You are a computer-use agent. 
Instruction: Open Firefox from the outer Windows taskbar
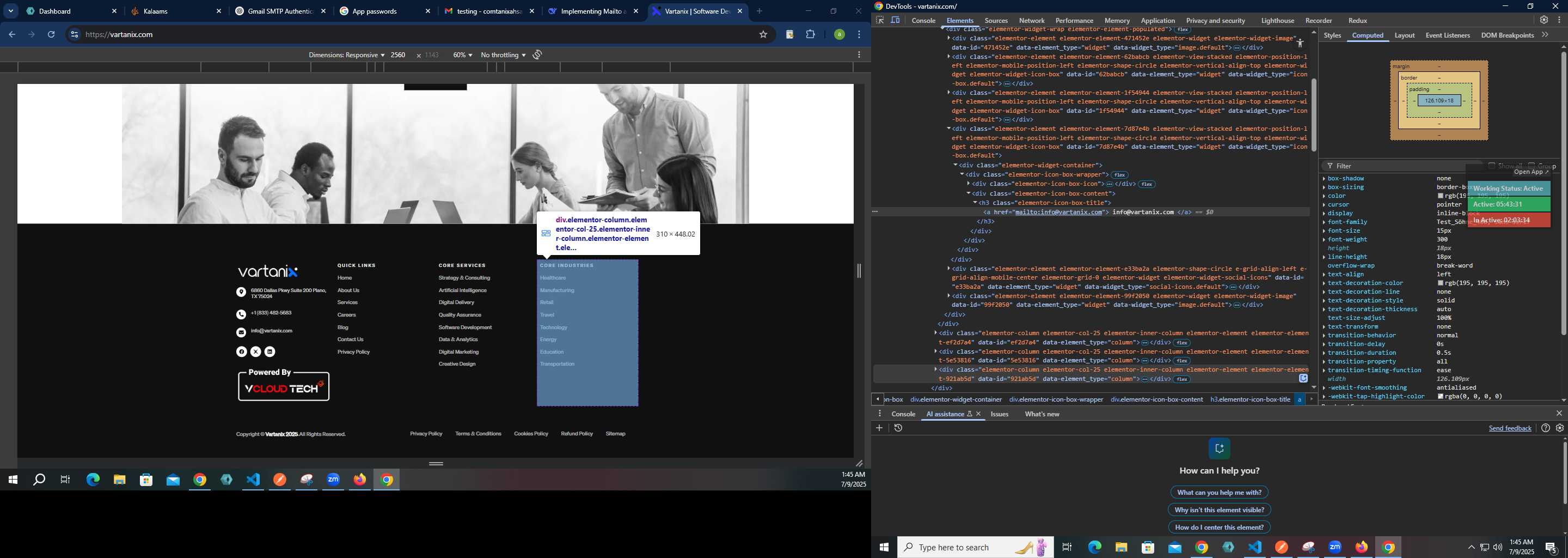[x=1362, y=547]
